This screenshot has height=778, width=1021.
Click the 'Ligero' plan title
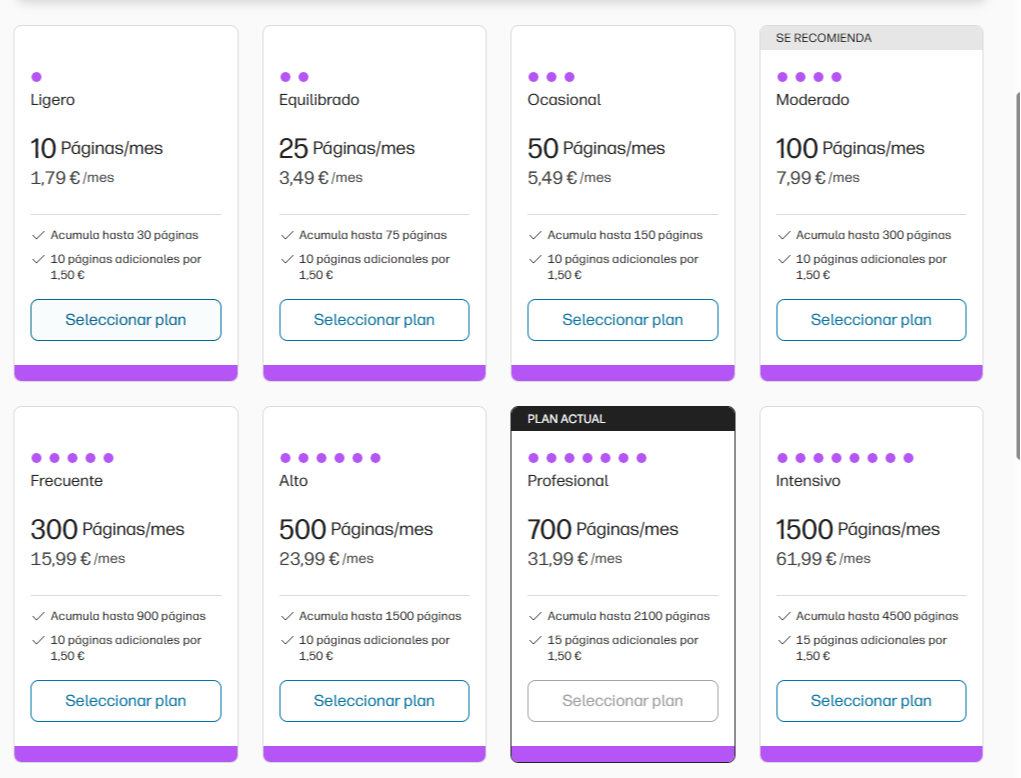tap(53, 100)
